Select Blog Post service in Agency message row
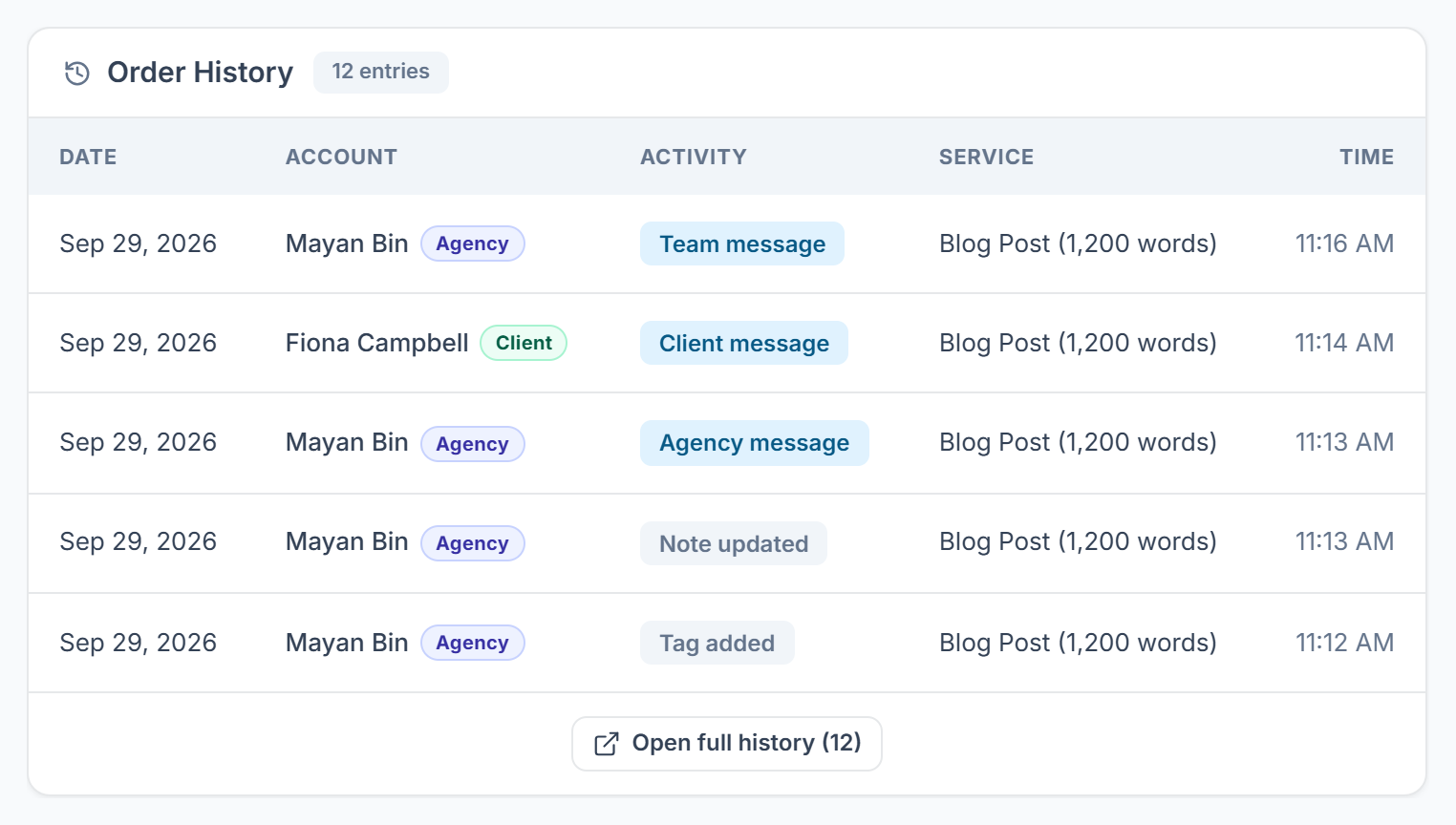Viewport: 1456px width, 825px height. pyautogui.click(x=1078, y=443)
